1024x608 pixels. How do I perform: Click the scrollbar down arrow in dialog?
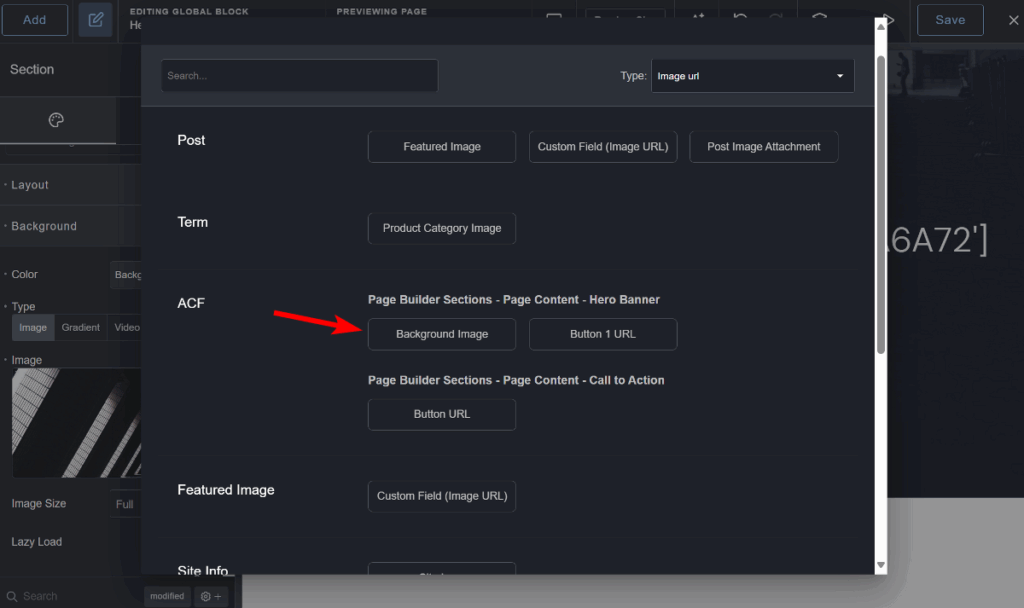coord(880,565)
